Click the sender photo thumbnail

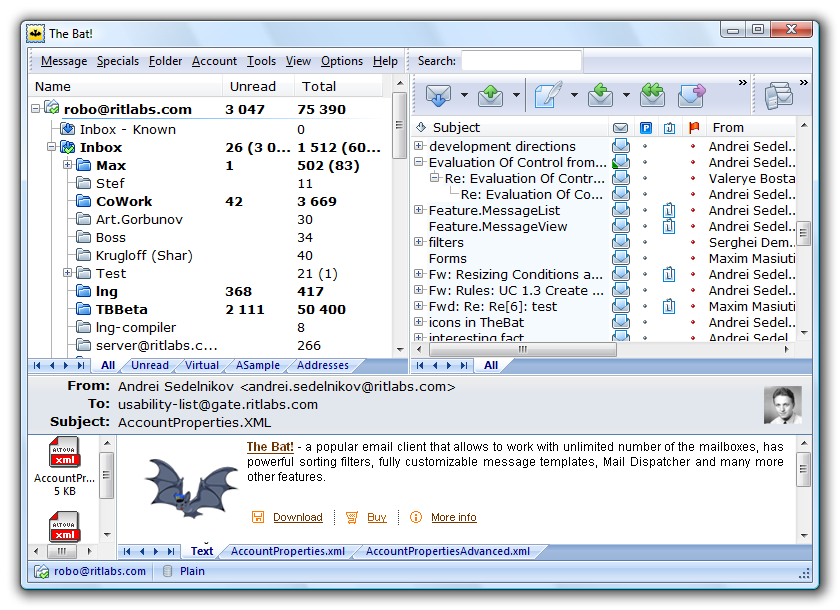pyautogui.click(x=782, y=405)
